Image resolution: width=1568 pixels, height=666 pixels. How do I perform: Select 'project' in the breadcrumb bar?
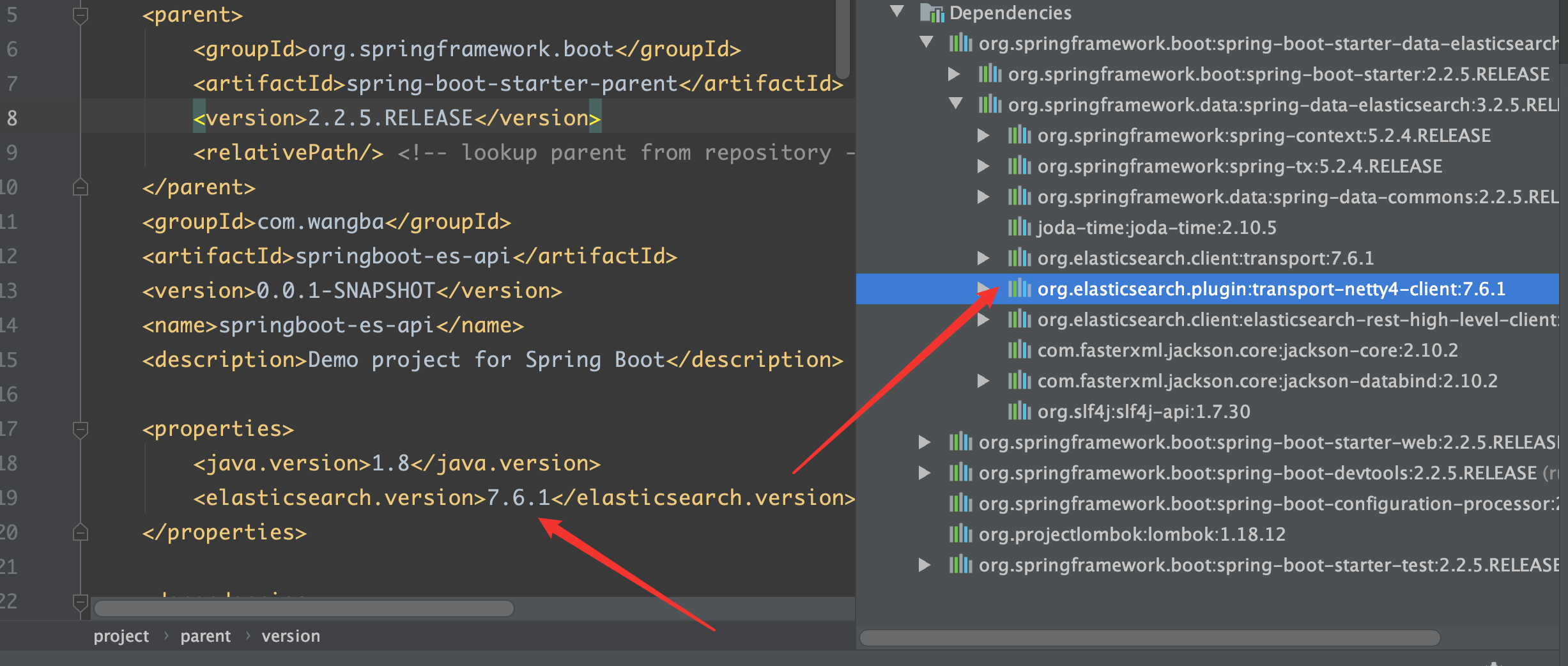tap(121, 637)
